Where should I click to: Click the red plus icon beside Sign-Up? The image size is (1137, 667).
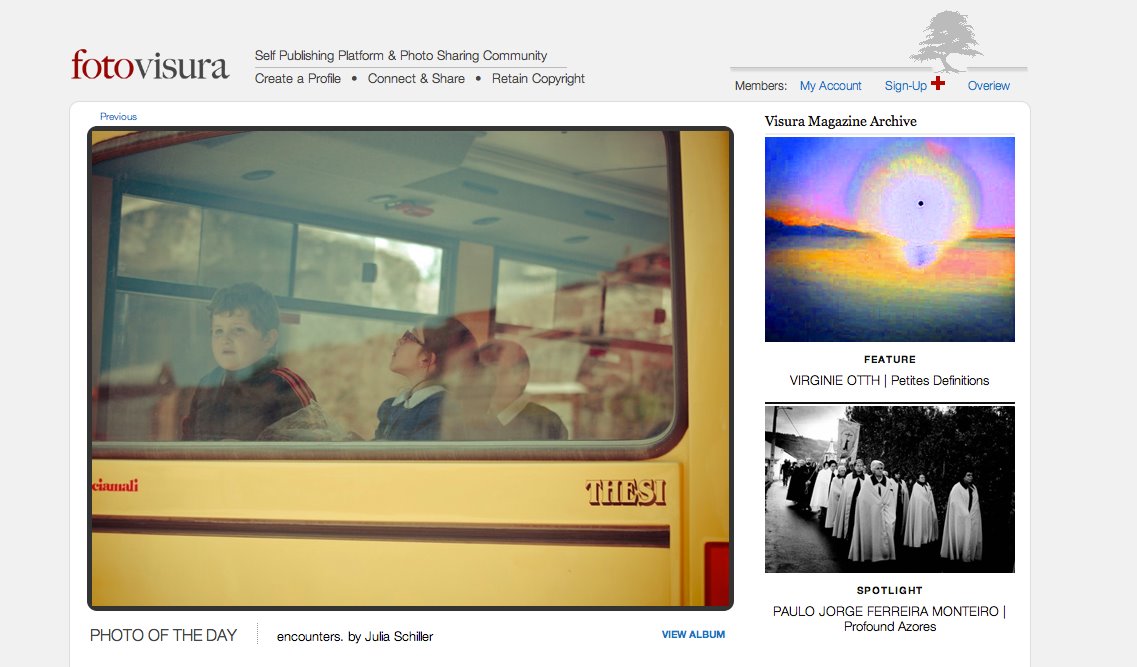[938, 83]
